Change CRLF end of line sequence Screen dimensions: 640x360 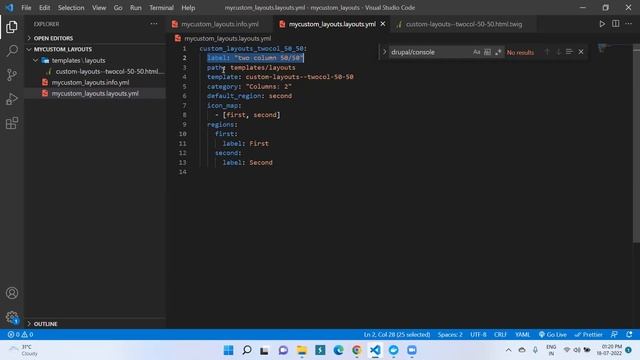[500, 334]
